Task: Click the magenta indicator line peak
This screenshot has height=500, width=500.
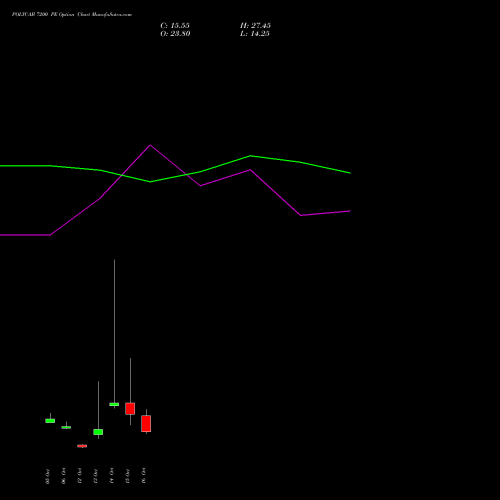Action: tap(150, 145)
